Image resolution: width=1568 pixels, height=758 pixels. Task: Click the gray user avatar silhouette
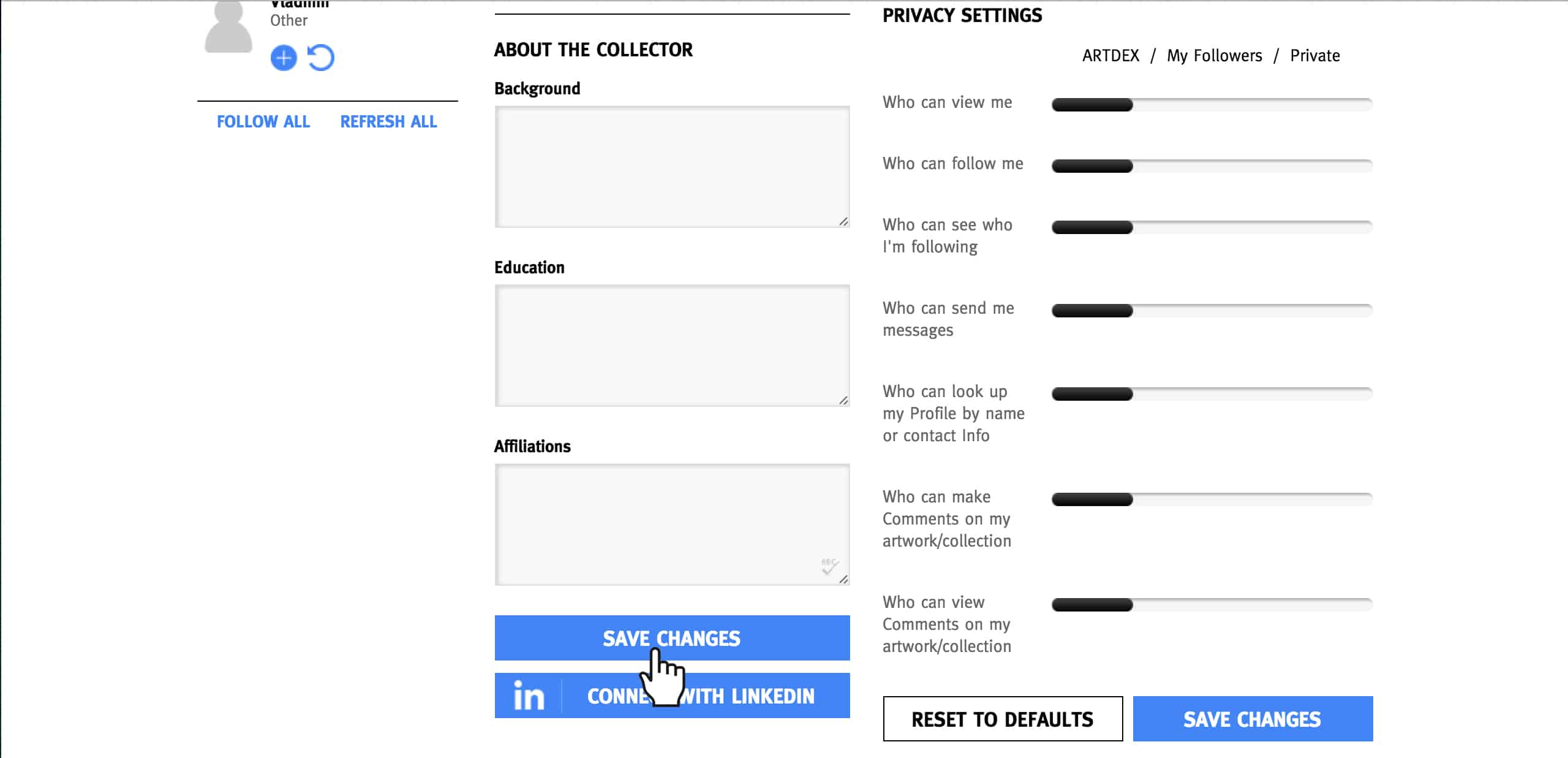228,27
